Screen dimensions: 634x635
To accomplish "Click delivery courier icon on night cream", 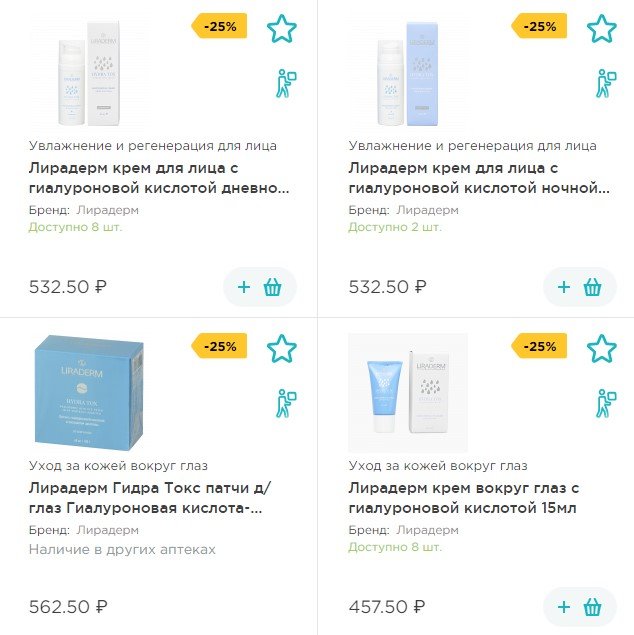I will [x=606, y=83].
